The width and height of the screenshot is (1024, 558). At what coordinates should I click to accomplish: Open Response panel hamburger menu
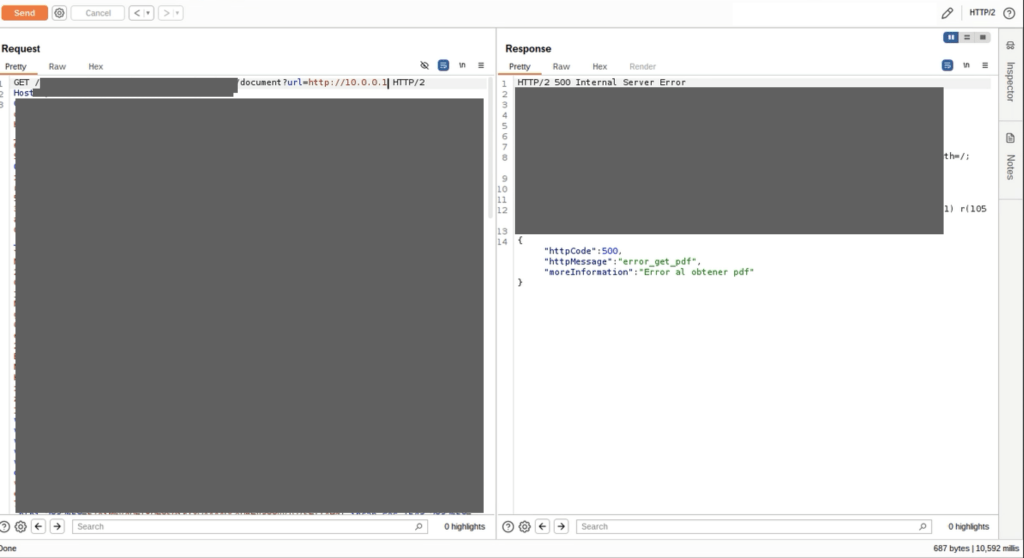click(985, 65)
